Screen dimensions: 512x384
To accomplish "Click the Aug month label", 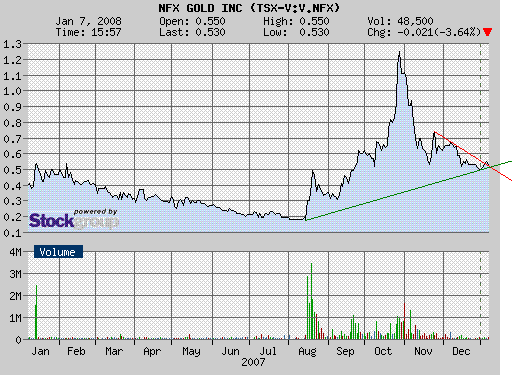I will pos(307,352).
